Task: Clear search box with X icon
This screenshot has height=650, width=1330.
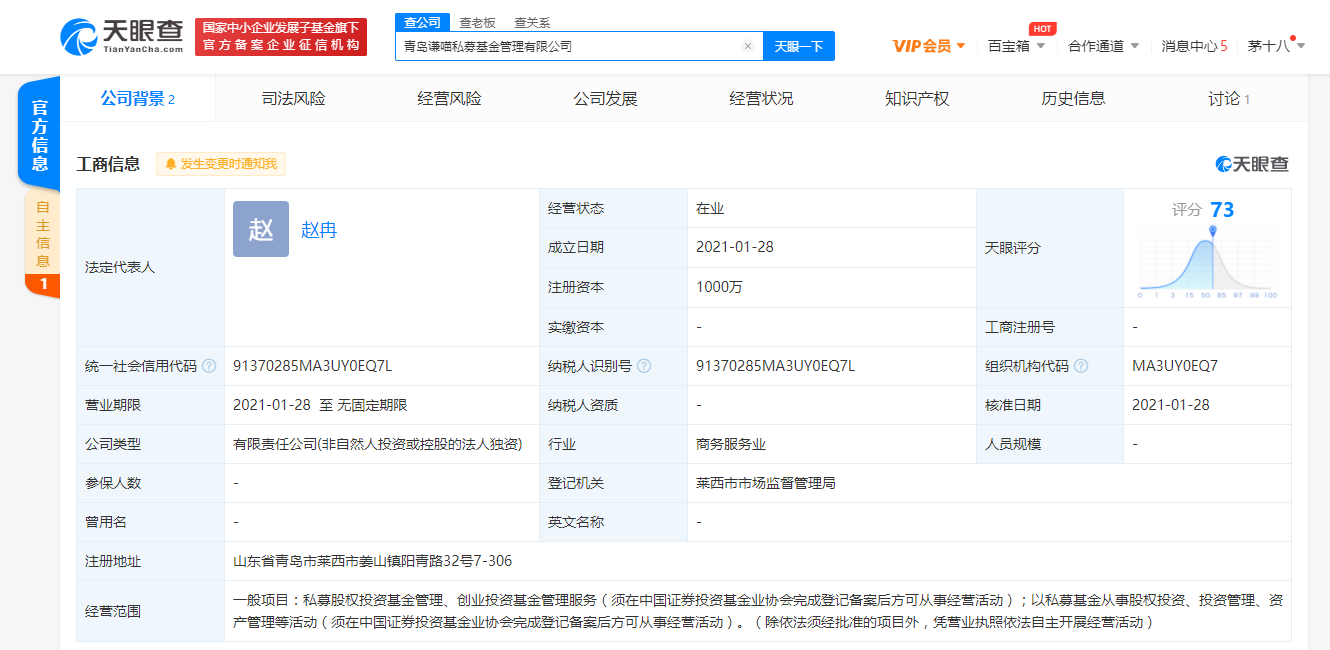Action: coord(747,46)
